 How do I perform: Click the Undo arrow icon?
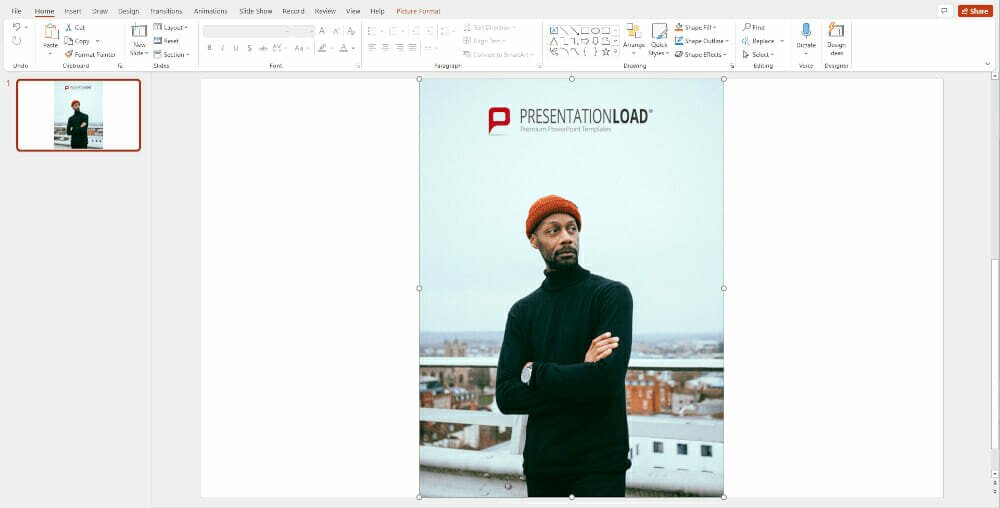click(x=17, y=28)
